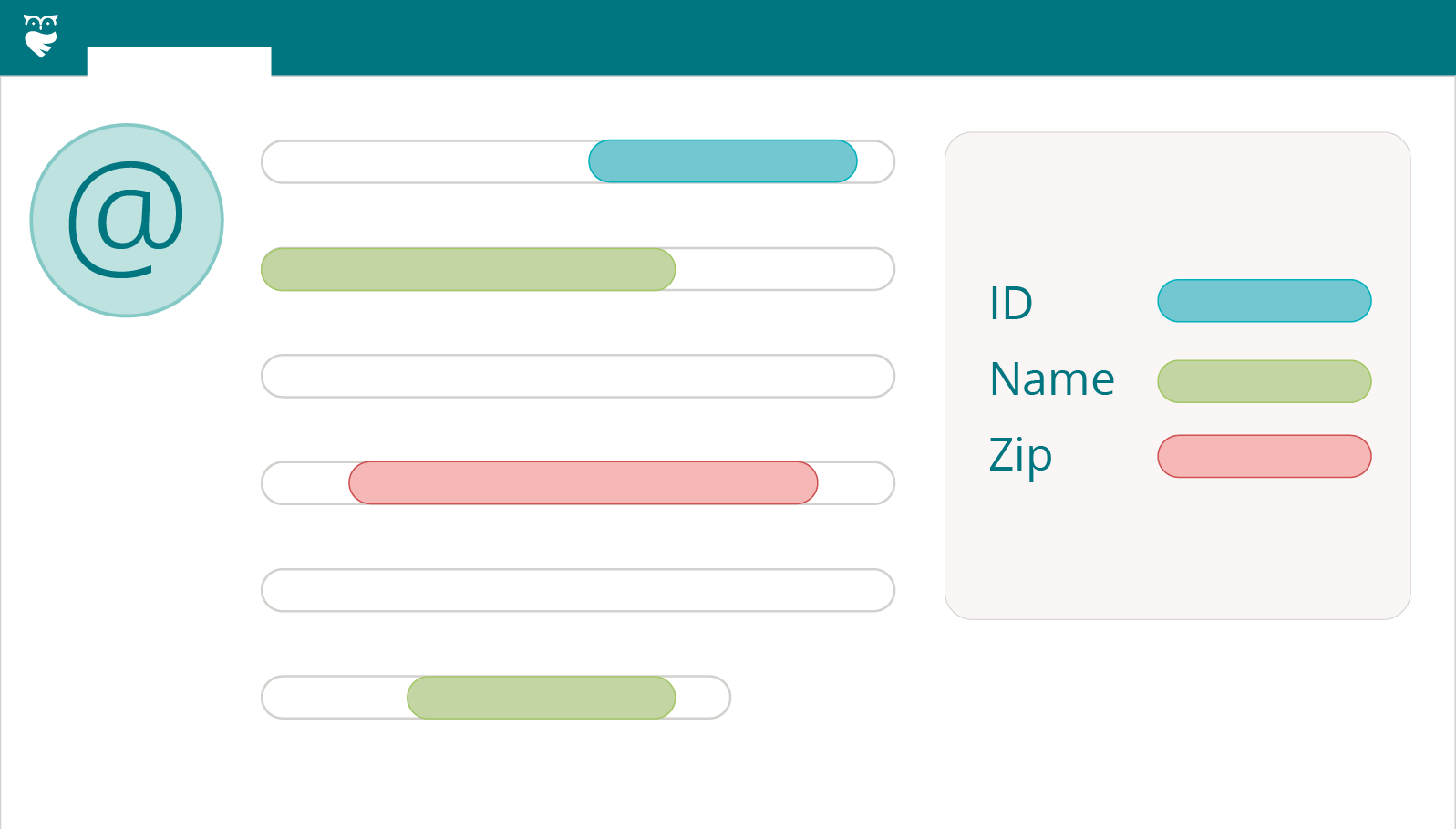Click the empty third row field
The height and width of the screenshot is (829, 1456).
[577, 376]
